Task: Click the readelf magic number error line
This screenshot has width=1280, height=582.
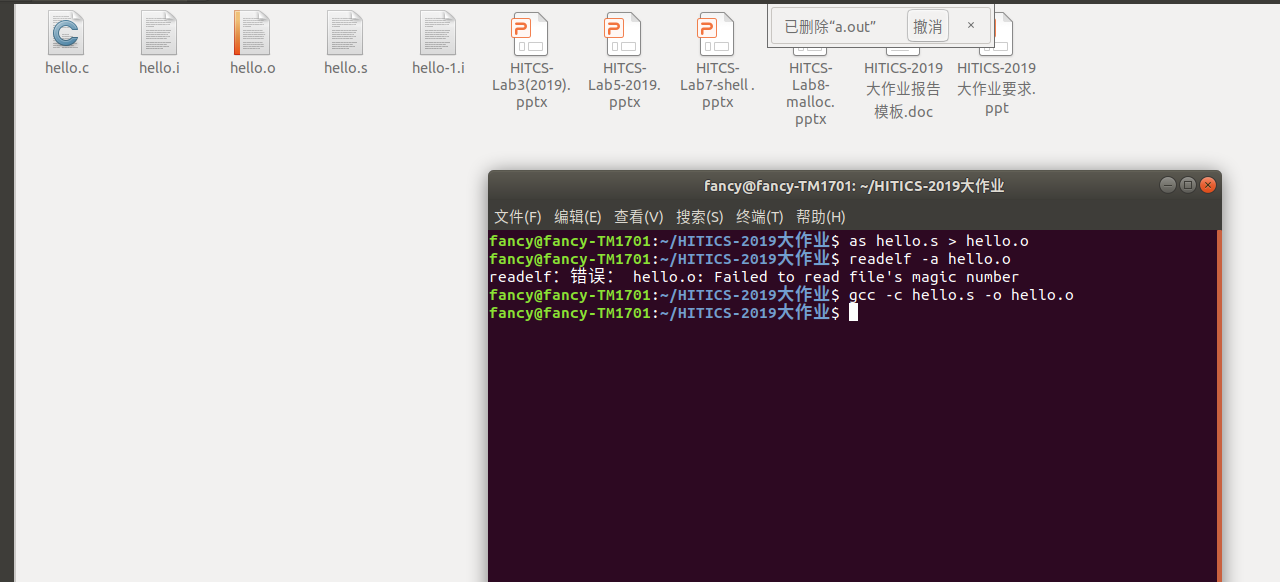Action: [x=754, y=277]
